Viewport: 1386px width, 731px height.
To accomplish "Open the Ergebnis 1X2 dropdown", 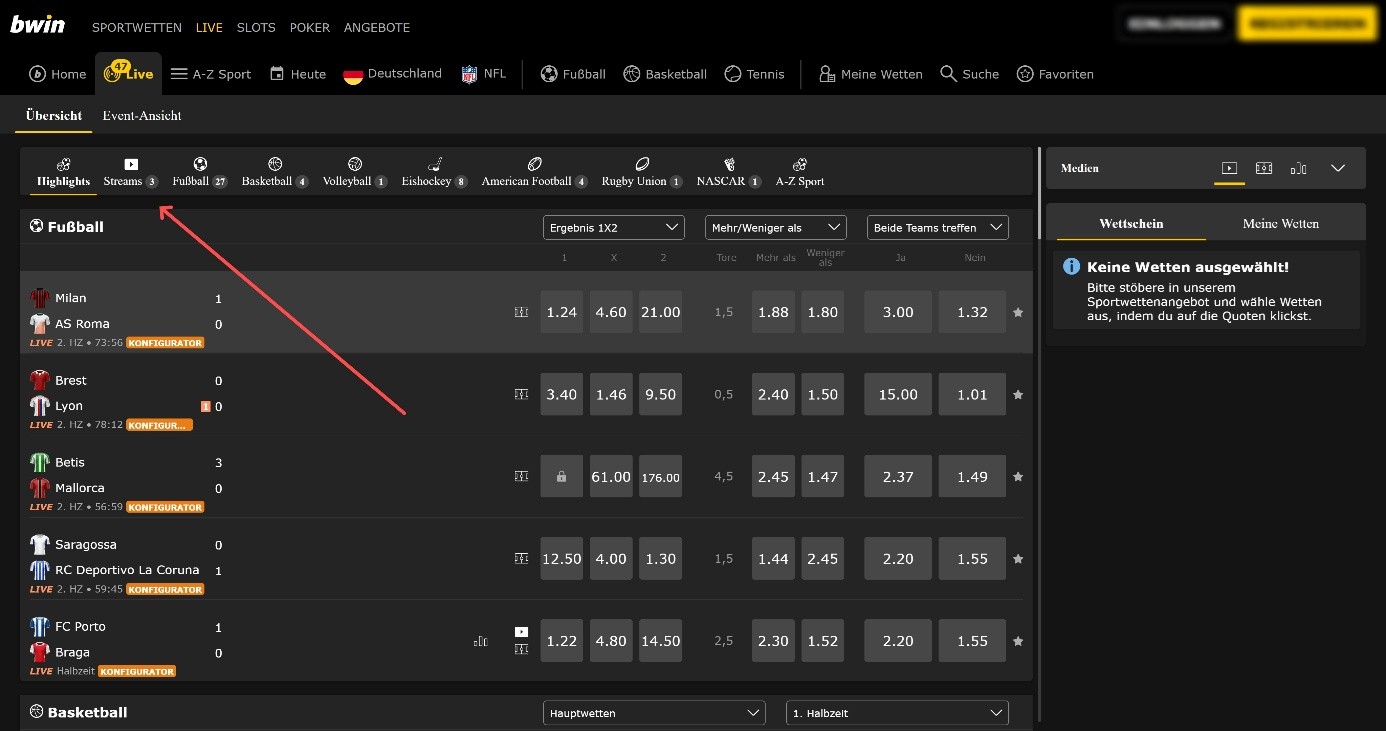I will pos(613,228).
